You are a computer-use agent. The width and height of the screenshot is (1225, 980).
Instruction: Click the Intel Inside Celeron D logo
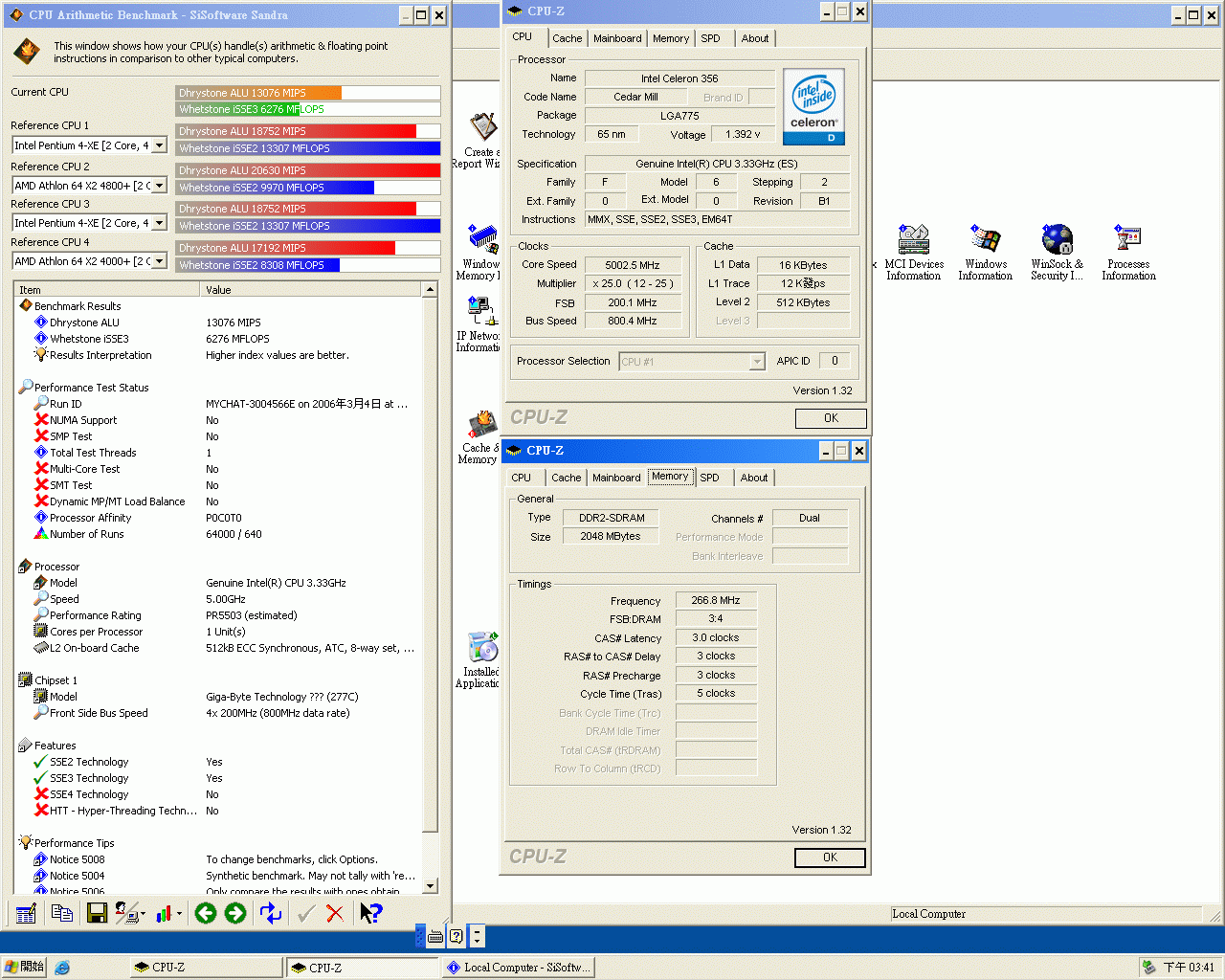813,106
